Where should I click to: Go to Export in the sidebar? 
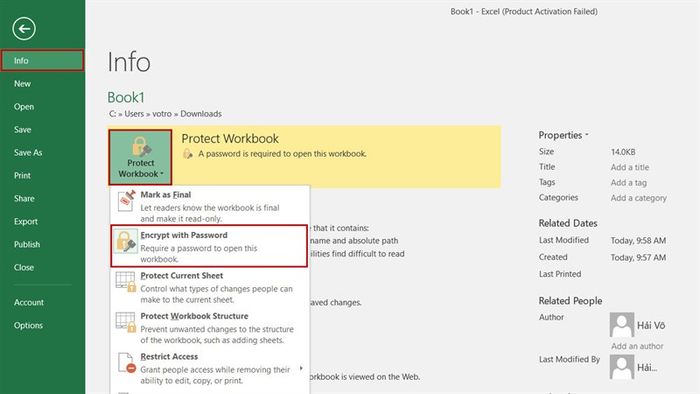tap(25, 221)
